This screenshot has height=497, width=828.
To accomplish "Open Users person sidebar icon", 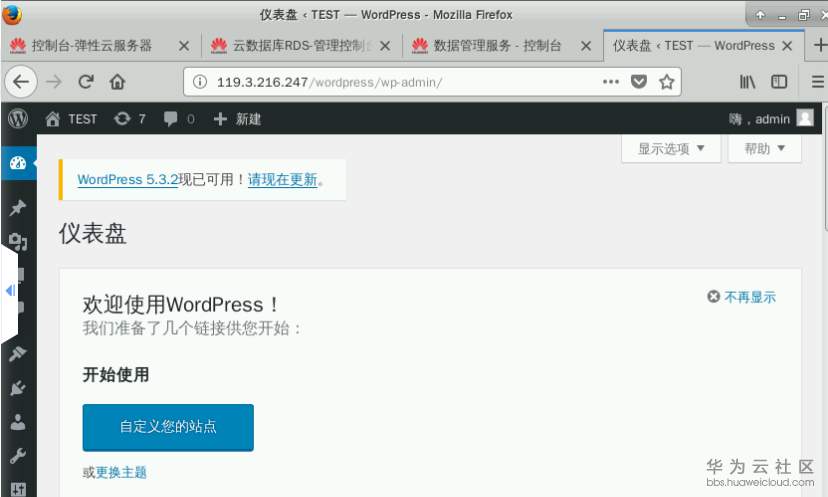I will click(x=18, y=422).
